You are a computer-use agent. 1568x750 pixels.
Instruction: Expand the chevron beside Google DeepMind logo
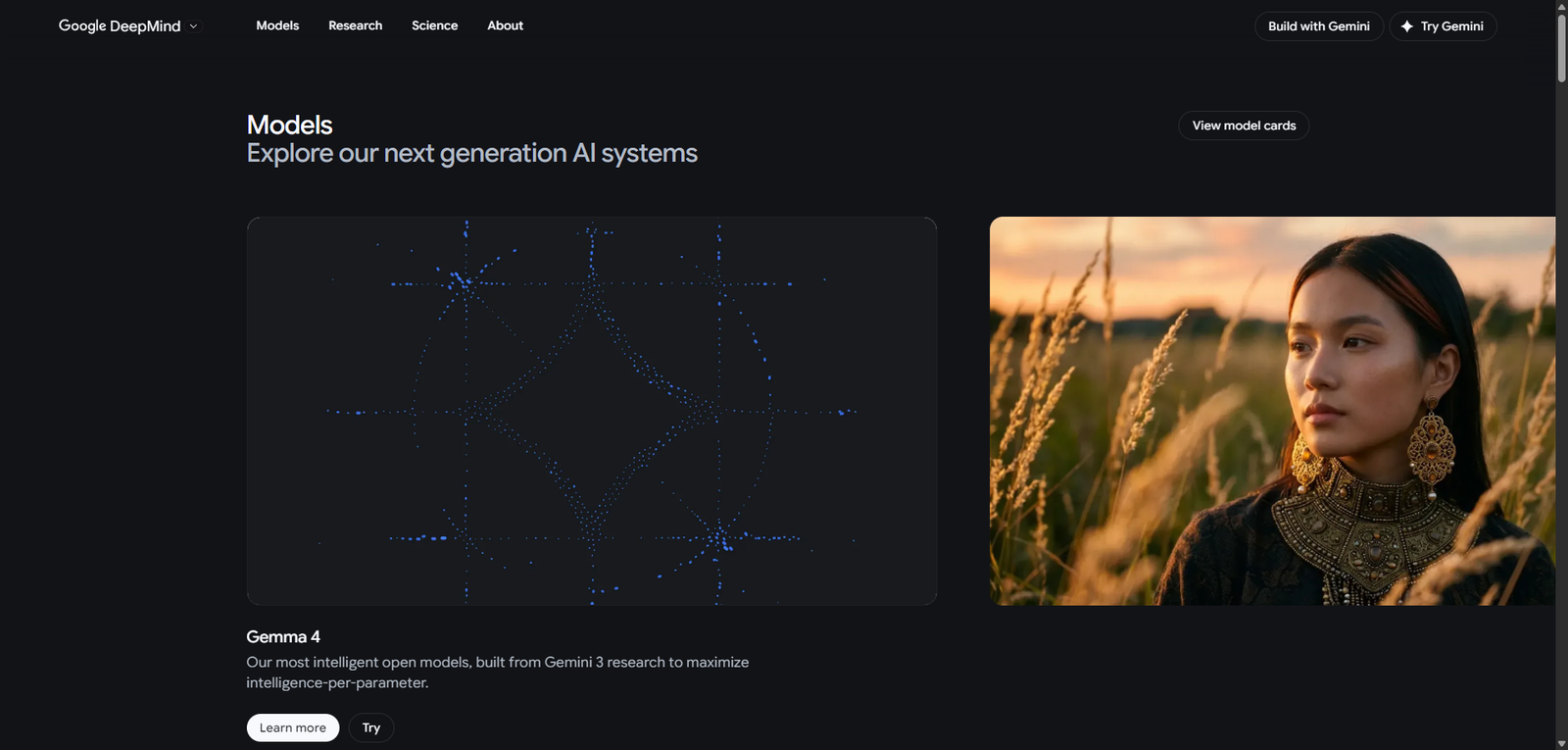[x=193, y=26]
